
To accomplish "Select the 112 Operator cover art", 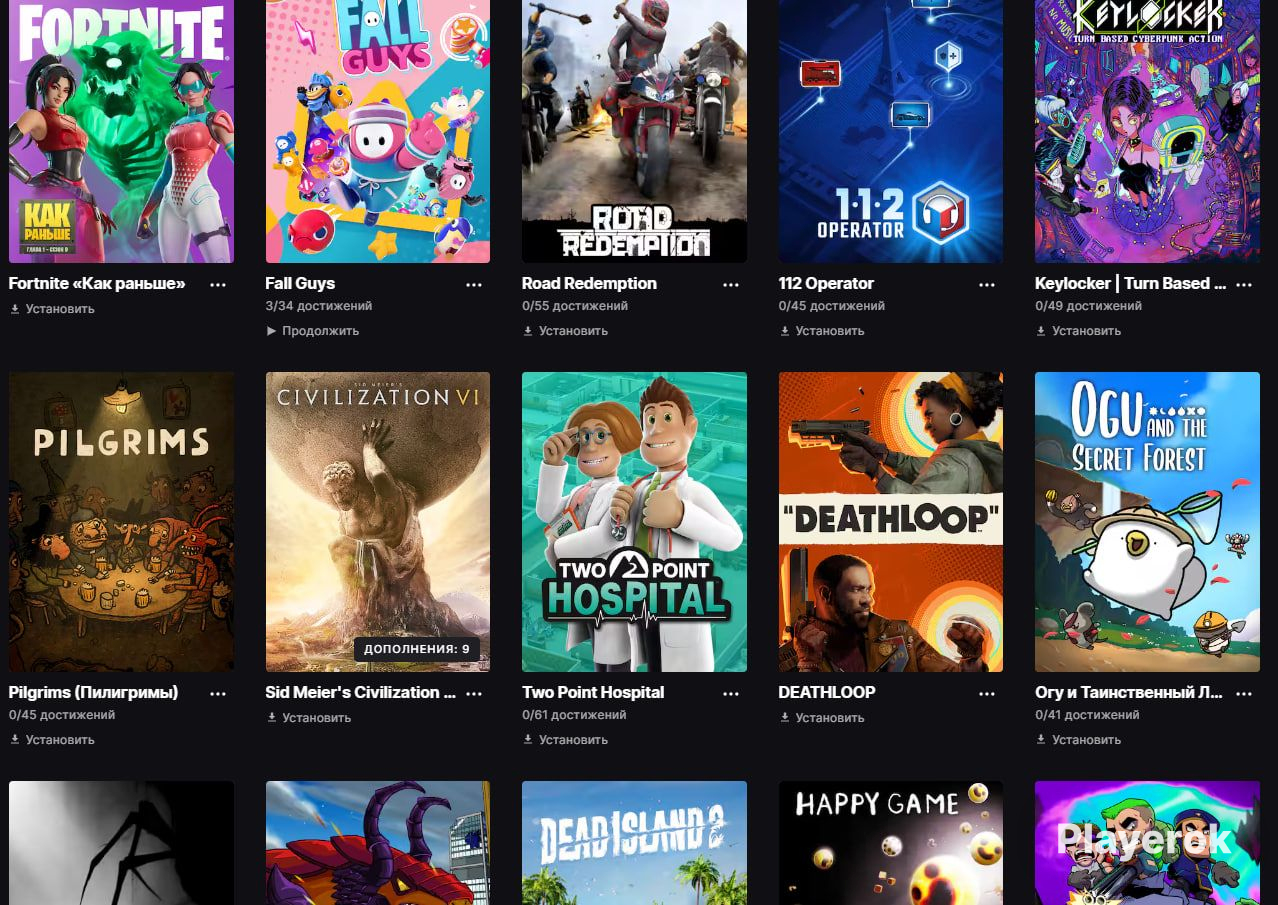I will click(891, 131).
